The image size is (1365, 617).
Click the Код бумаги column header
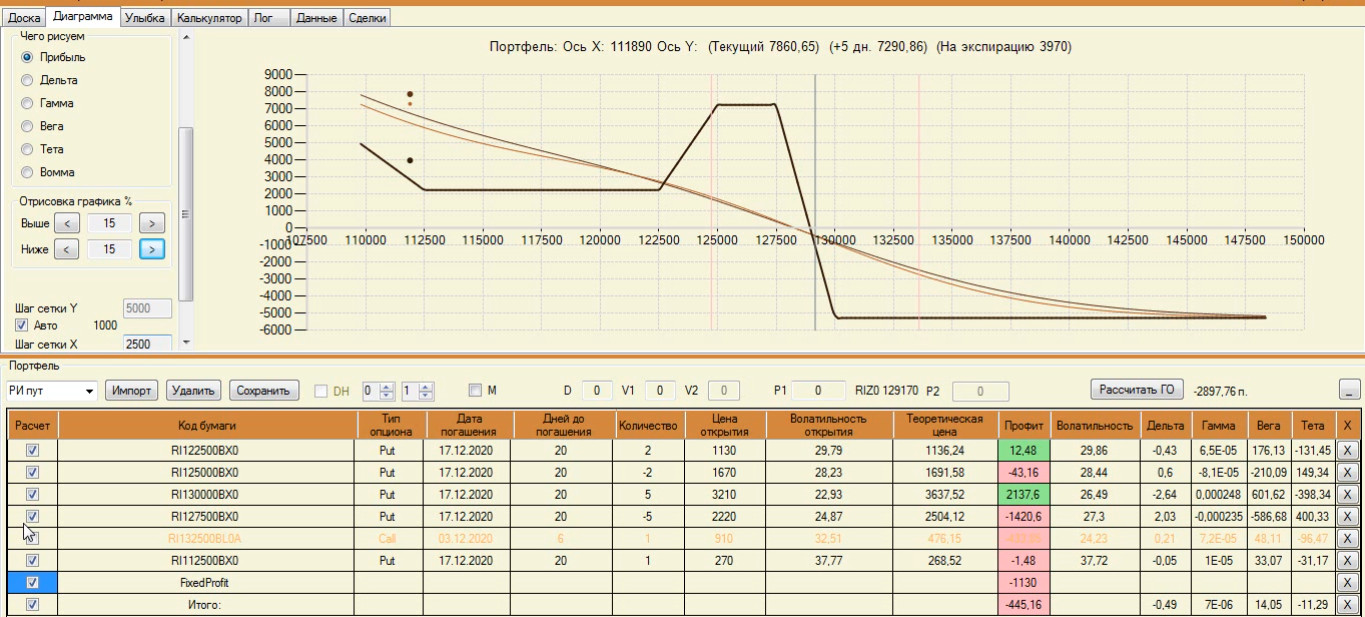[x=205, y=425]
